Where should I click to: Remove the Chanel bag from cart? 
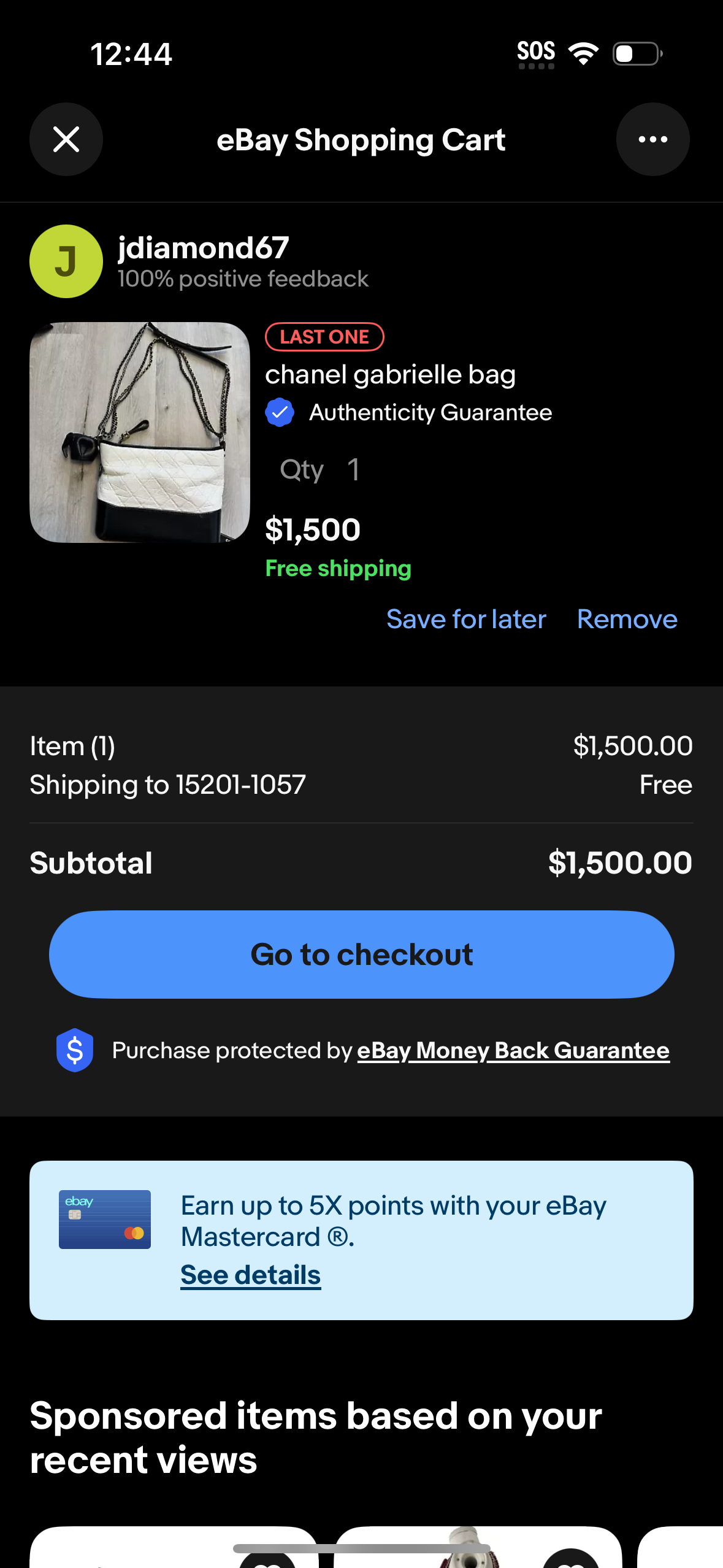[x=626, y=619]
